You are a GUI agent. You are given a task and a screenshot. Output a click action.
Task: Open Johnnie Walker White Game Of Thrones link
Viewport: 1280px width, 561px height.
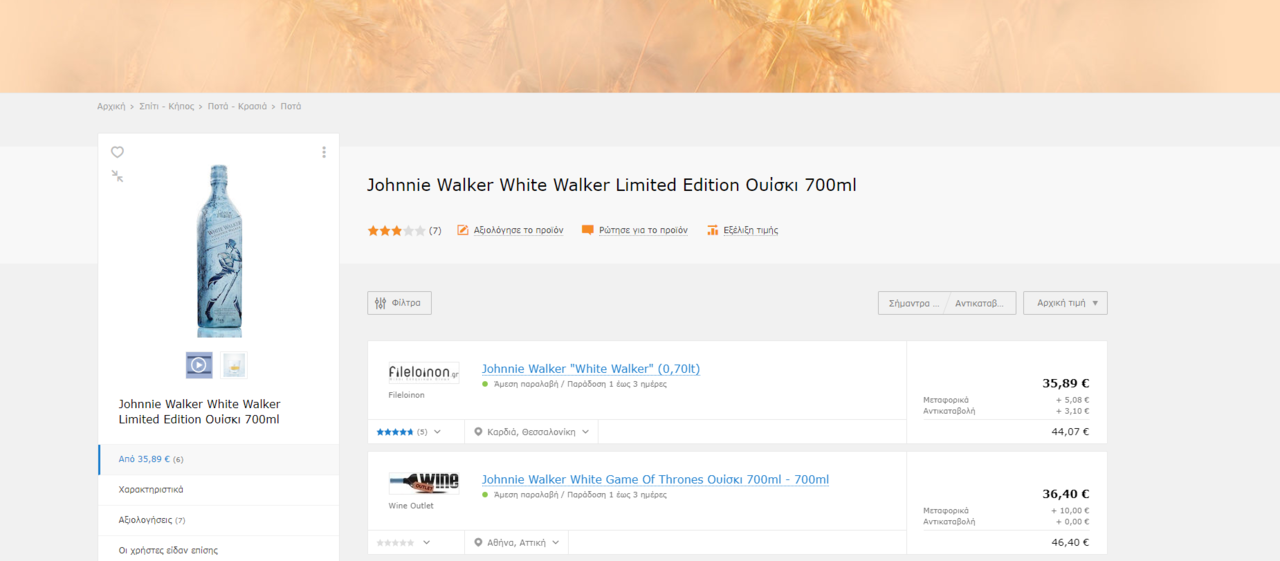(655, 480)
